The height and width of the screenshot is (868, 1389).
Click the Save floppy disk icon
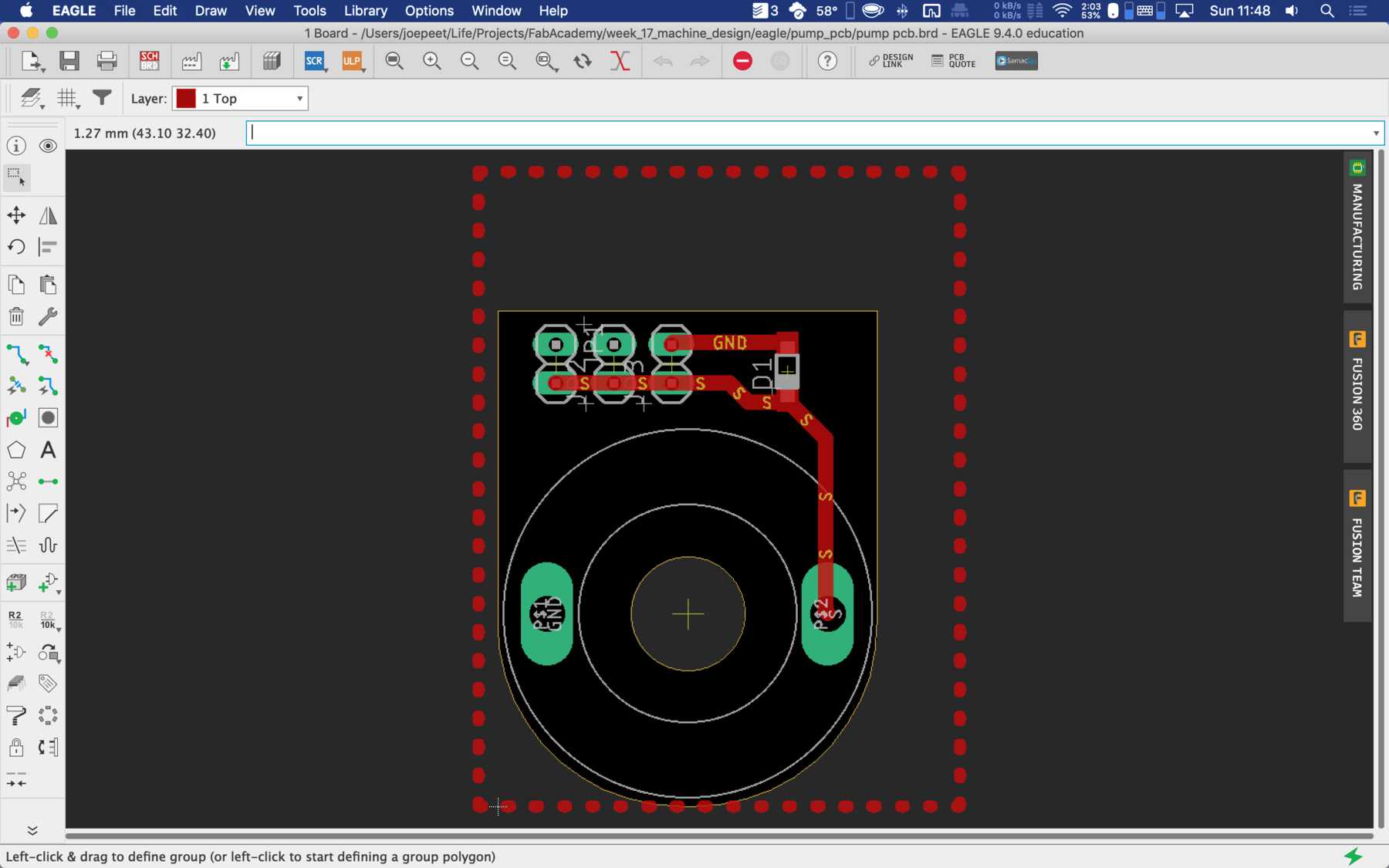[69, 61]
